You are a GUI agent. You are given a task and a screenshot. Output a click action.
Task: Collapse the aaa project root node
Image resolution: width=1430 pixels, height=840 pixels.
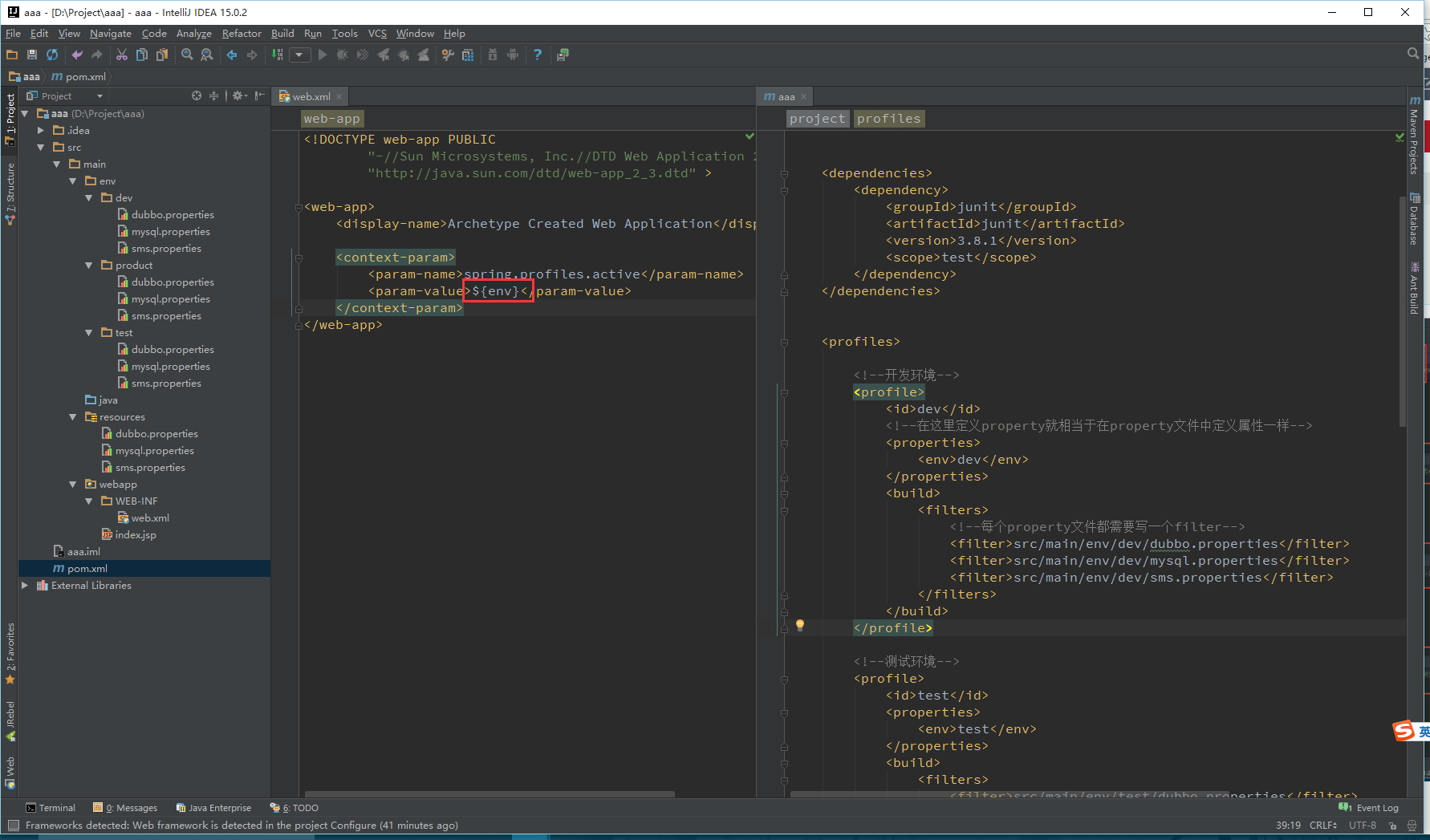[25, 114]
